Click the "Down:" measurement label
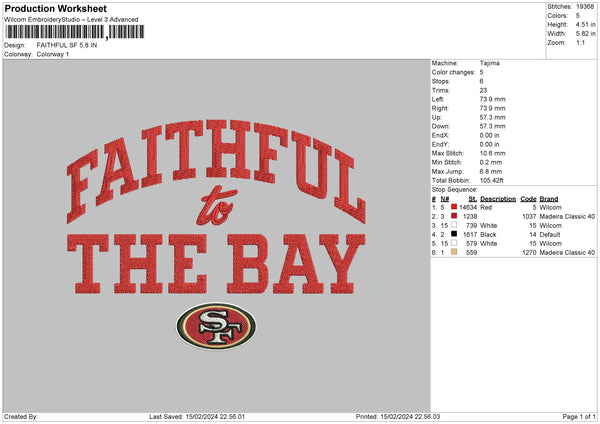 (440, 126)
